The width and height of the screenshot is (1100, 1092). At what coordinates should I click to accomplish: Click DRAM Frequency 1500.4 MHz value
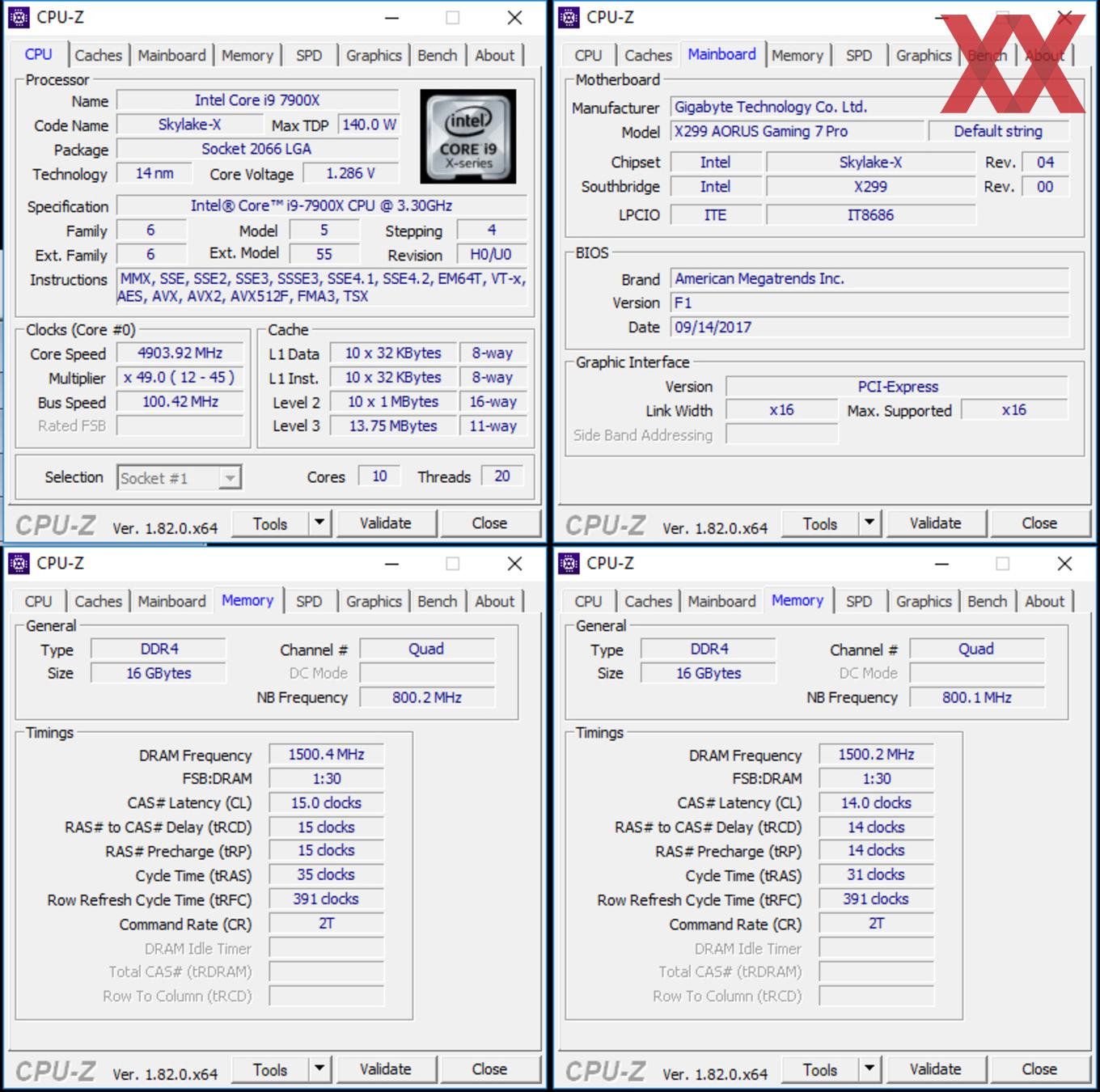326,754
